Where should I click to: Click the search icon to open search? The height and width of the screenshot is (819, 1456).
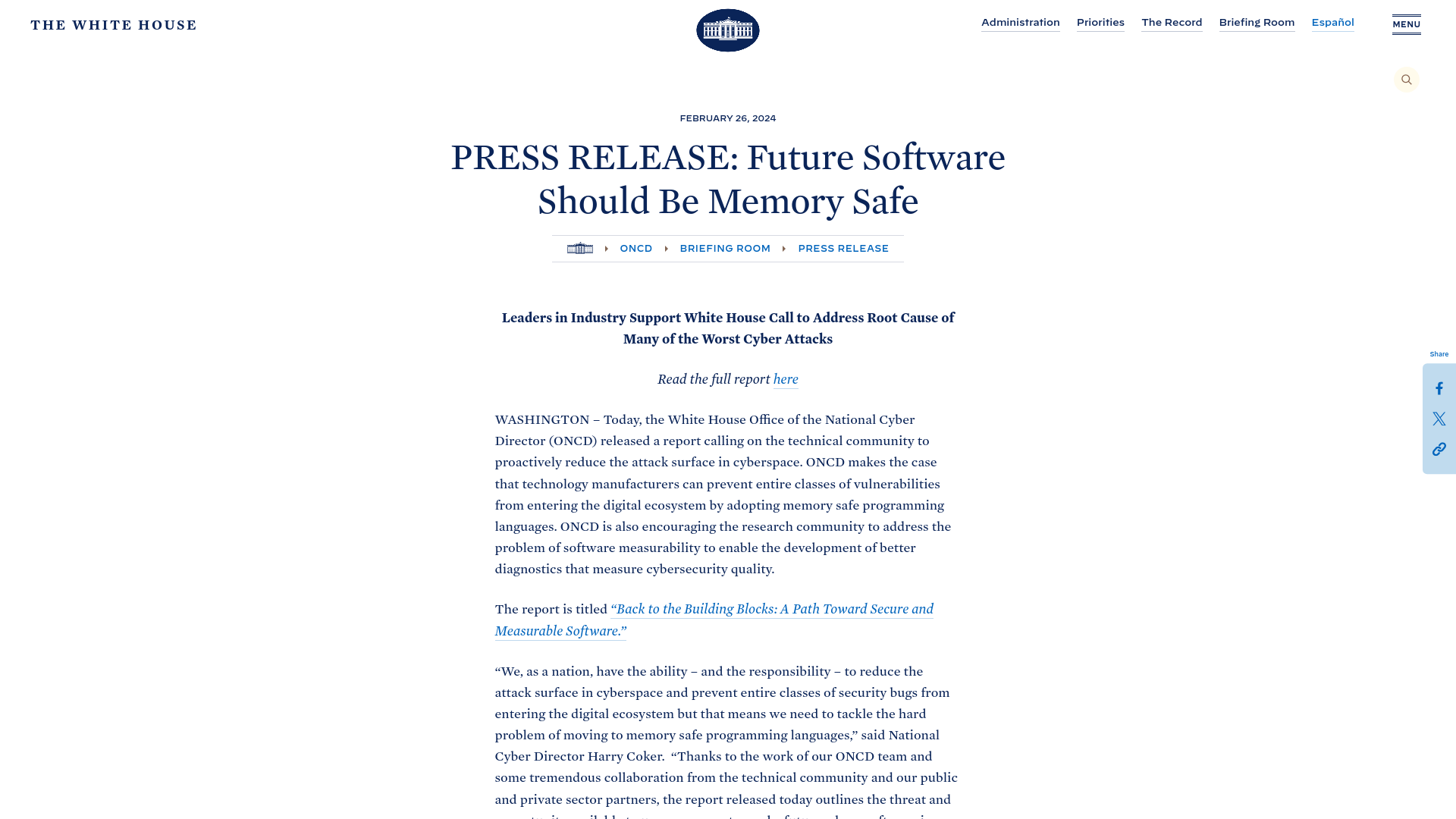point(1407,79)
